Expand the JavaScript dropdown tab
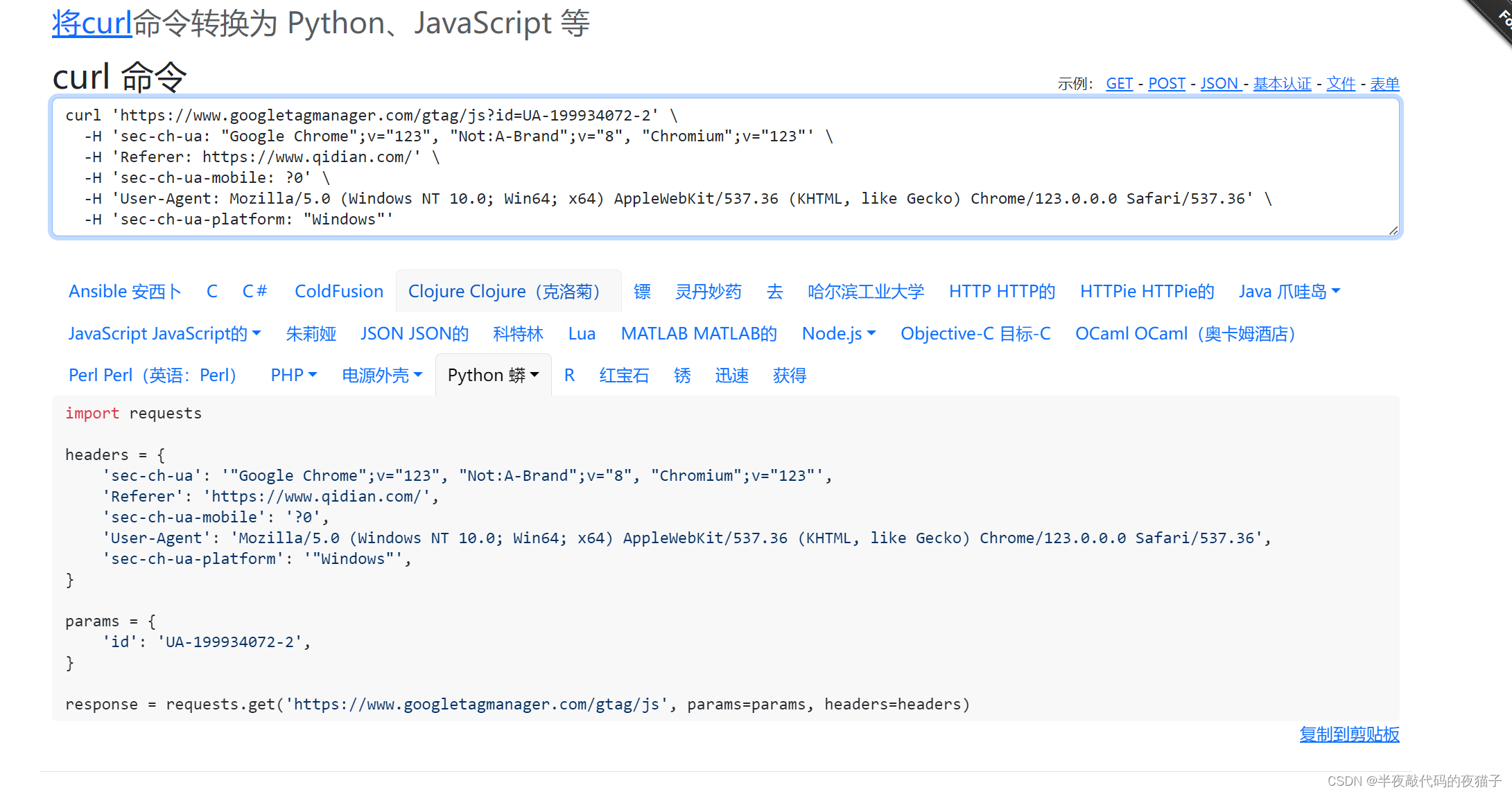The image size is (1512, 794). click(164, 334)
